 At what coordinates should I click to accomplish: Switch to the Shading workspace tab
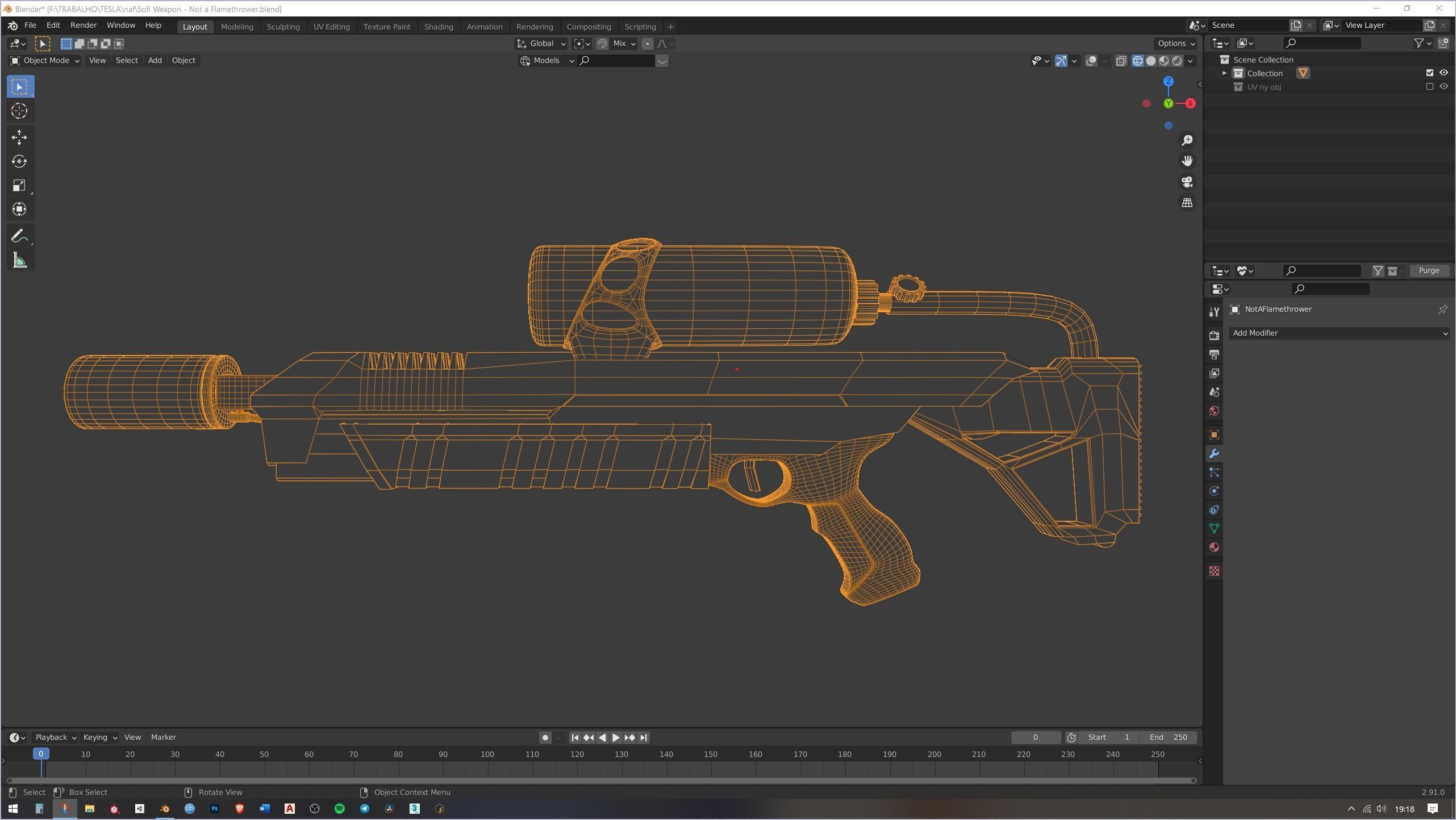pos(438,27)
